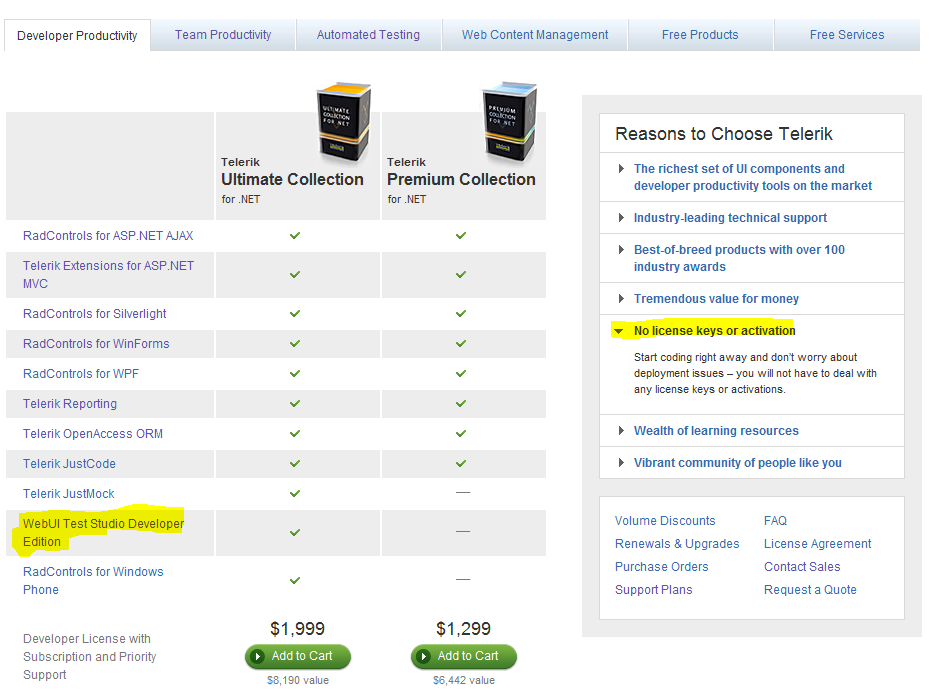The height and width of the screenshot is (699, 930).
Task: Open Telerik Extensions for ASP.NET MVC link
Action: click(x=109, y=275)
